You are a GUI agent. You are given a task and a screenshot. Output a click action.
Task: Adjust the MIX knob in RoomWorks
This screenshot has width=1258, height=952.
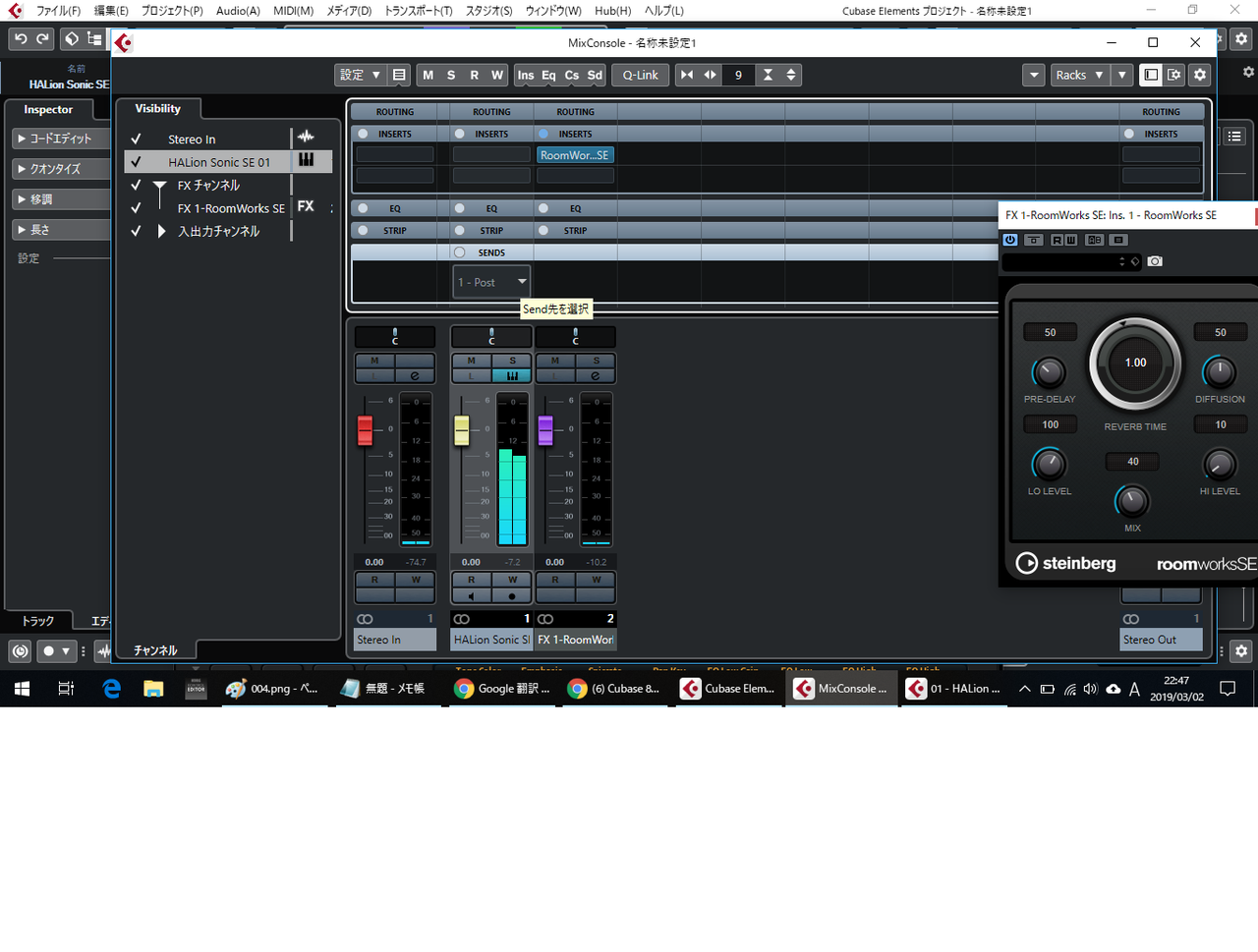pos(1132,501)
